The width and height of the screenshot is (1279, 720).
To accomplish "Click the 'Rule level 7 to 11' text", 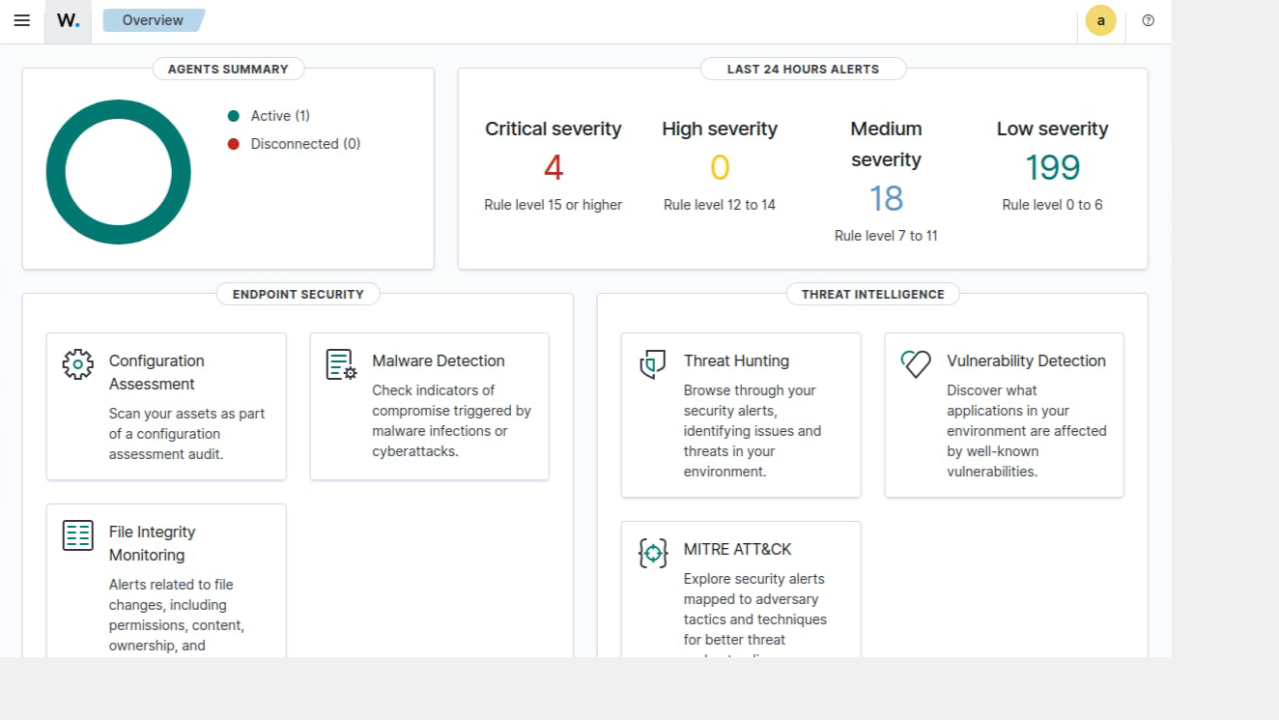I will 886,236.
